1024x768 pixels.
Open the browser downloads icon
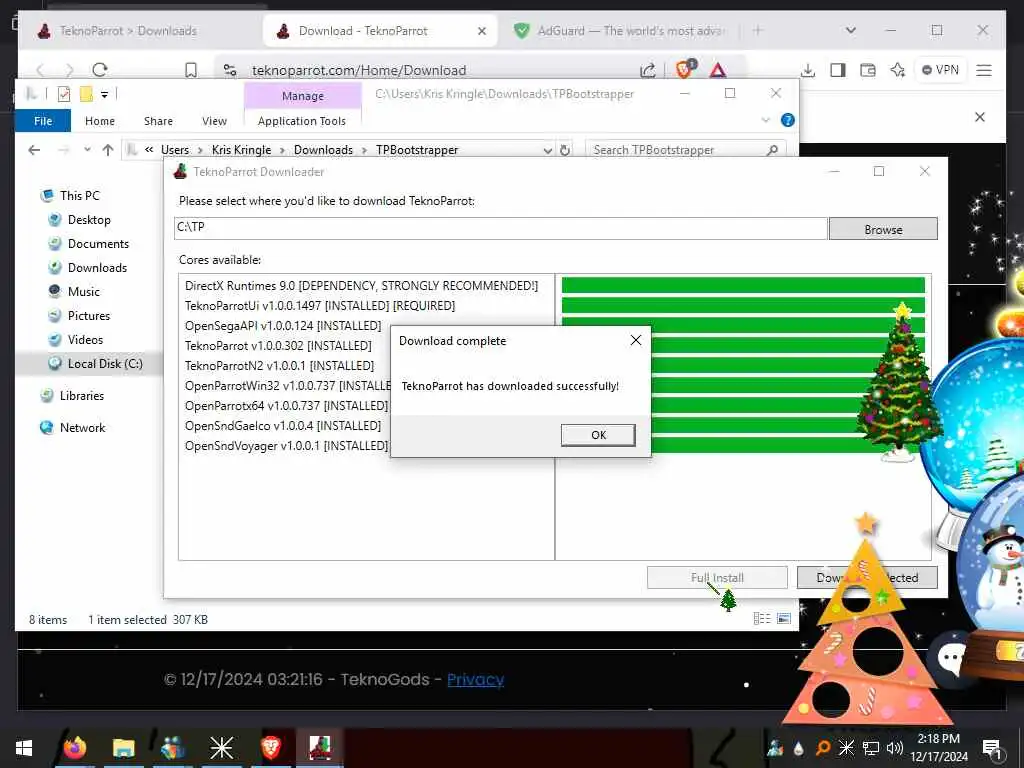click(807, 70)
